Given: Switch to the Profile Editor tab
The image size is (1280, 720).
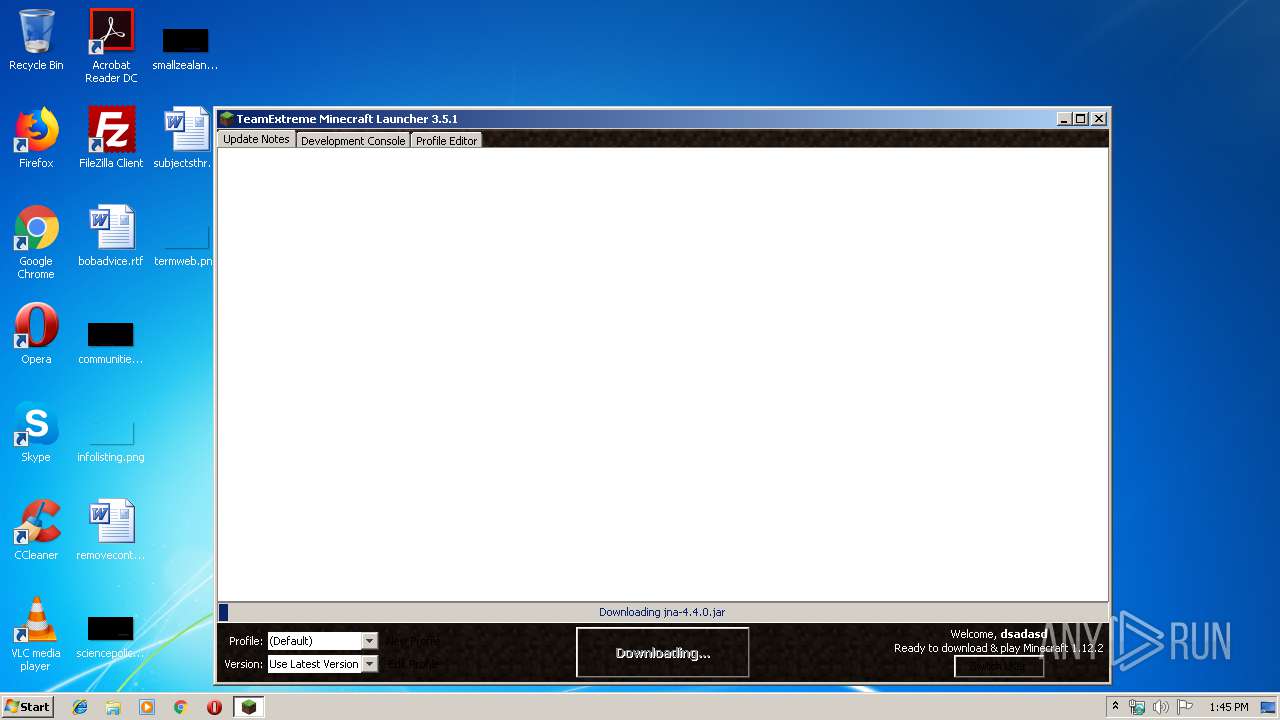Looking at the screenshot, I should [x=446, y=141].
